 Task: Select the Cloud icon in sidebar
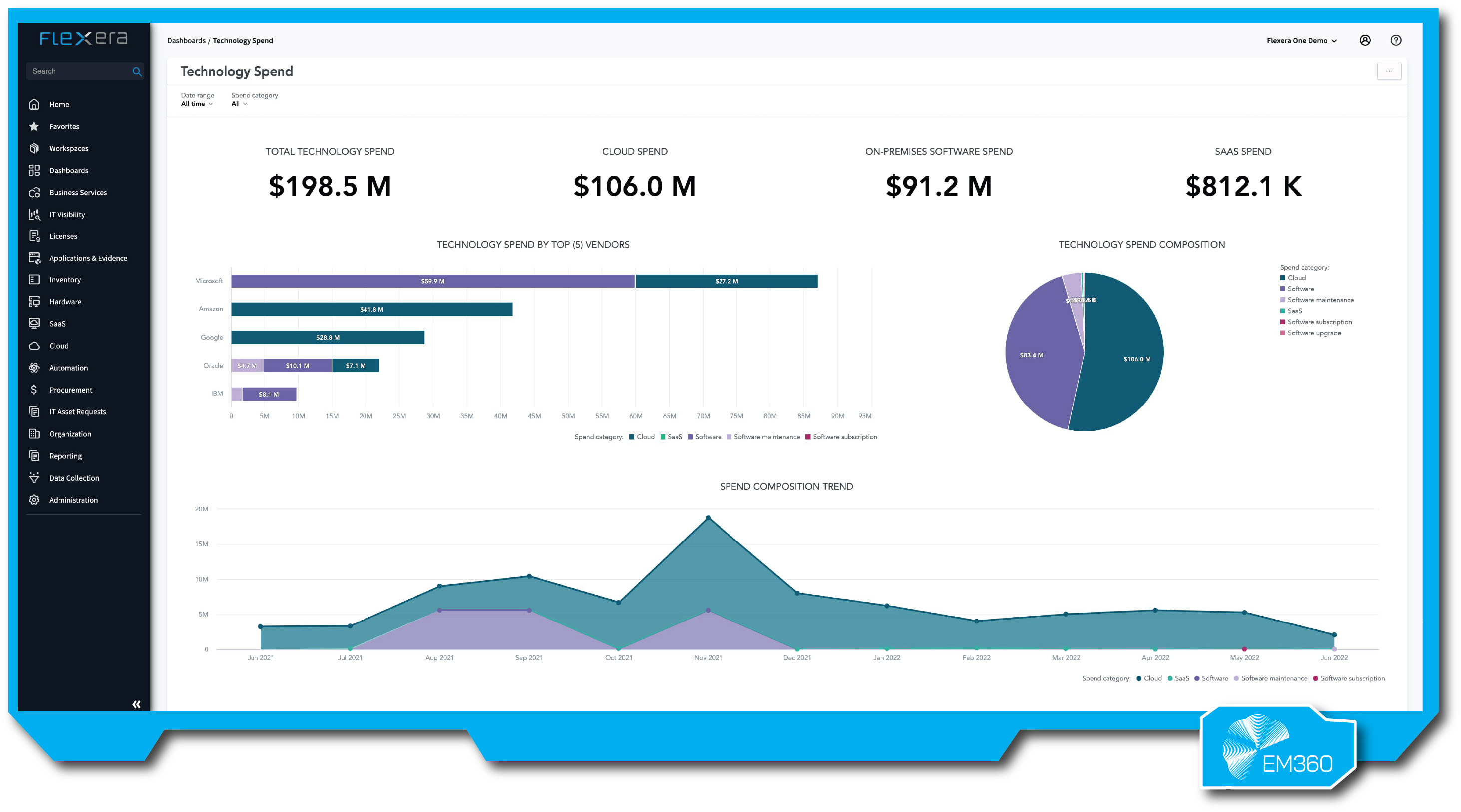(34, 346)
